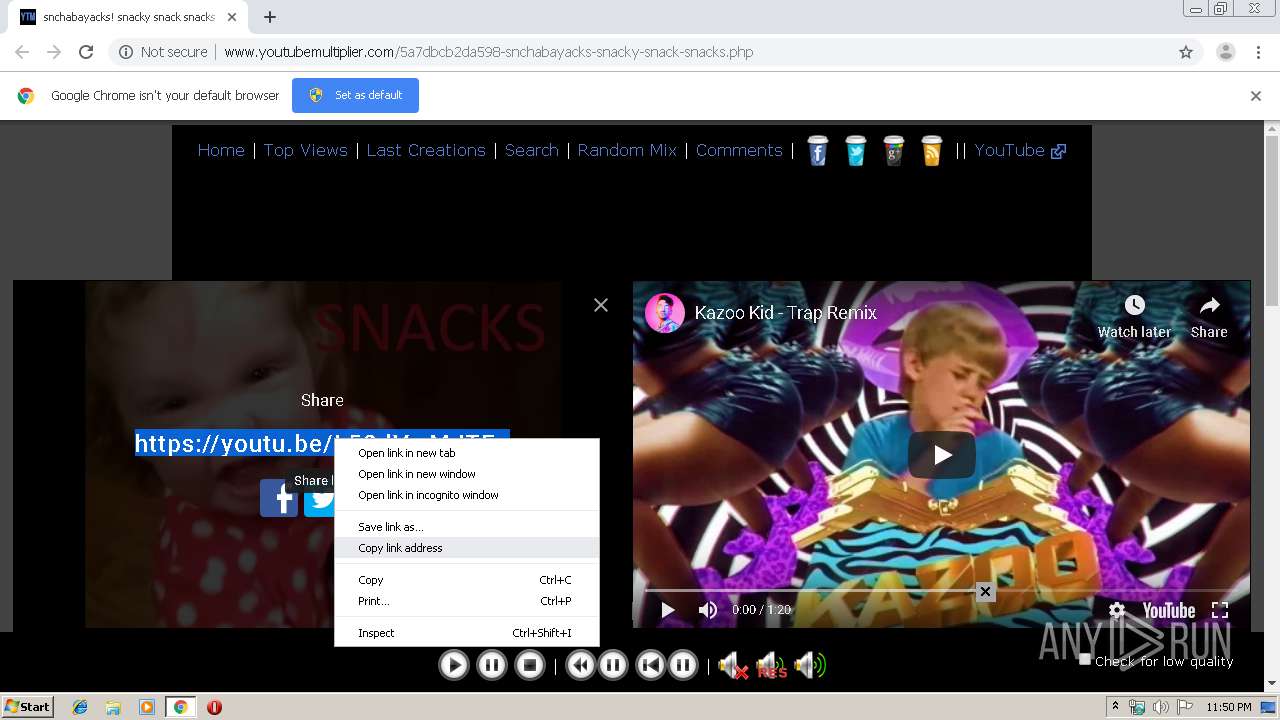Screen dimensions: 1280x720
Task: Click the mute-all speaker with the red X
Action: 733,665
